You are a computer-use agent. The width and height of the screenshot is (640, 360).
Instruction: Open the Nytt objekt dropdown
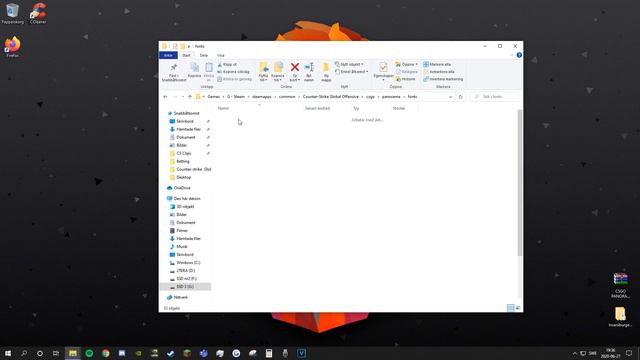(349, 64)
